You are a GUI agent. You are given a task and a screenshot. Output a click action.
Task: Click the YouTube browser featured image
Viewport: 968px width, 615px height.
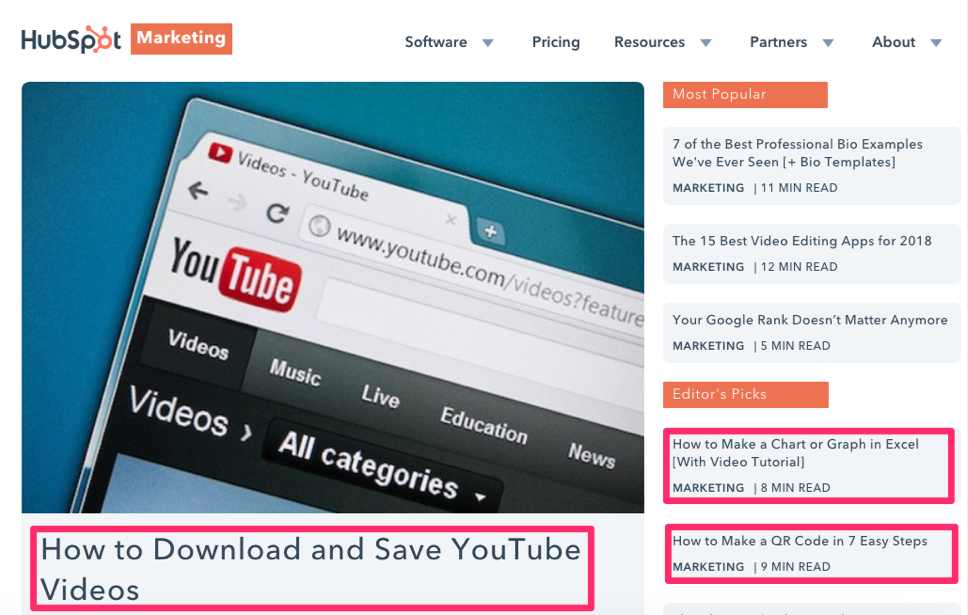(333, 298)
